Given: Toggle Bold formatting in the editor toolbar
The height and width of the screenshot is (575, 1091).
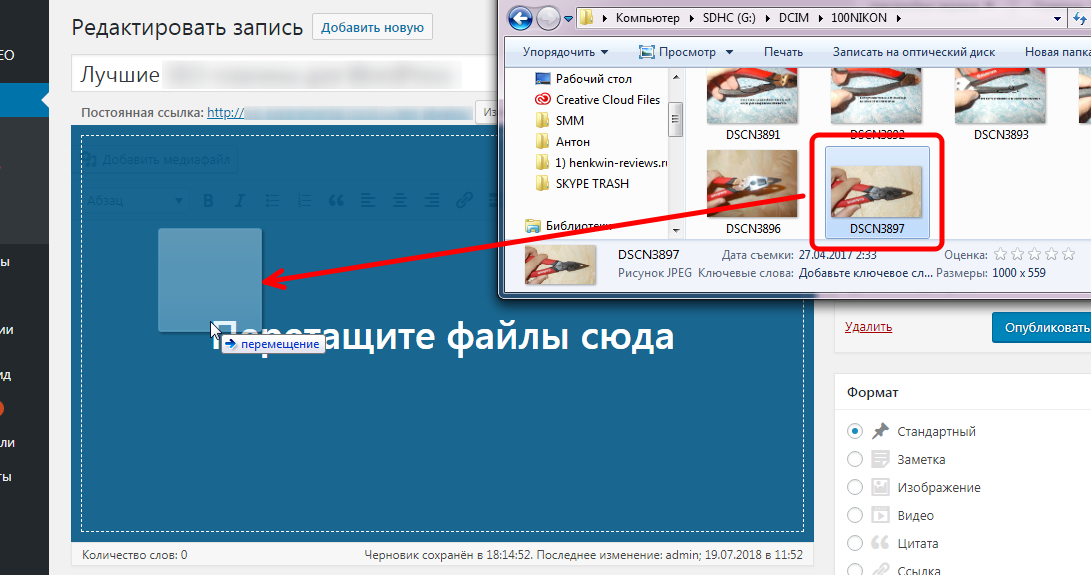Looking at the screenshot, I should click(x=207, y=200).
